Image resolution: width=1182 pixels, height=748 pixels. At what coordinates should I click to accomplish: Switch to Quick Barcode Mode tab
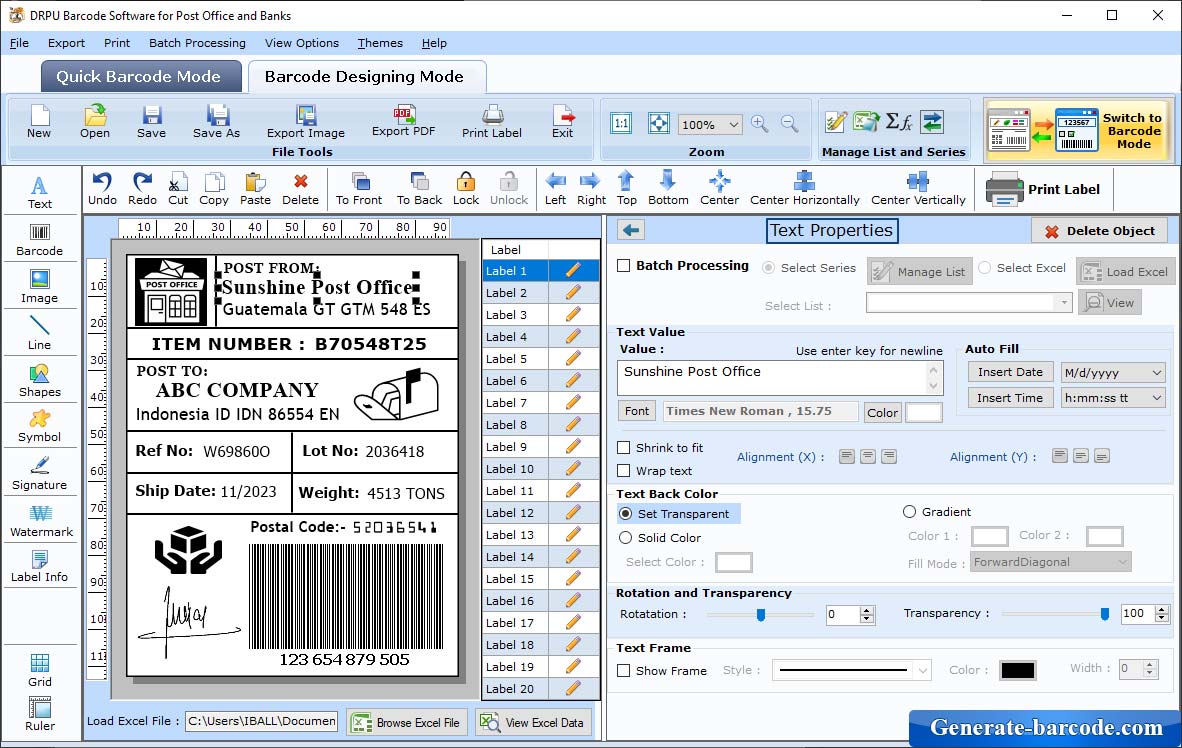(x=139, y=77)
